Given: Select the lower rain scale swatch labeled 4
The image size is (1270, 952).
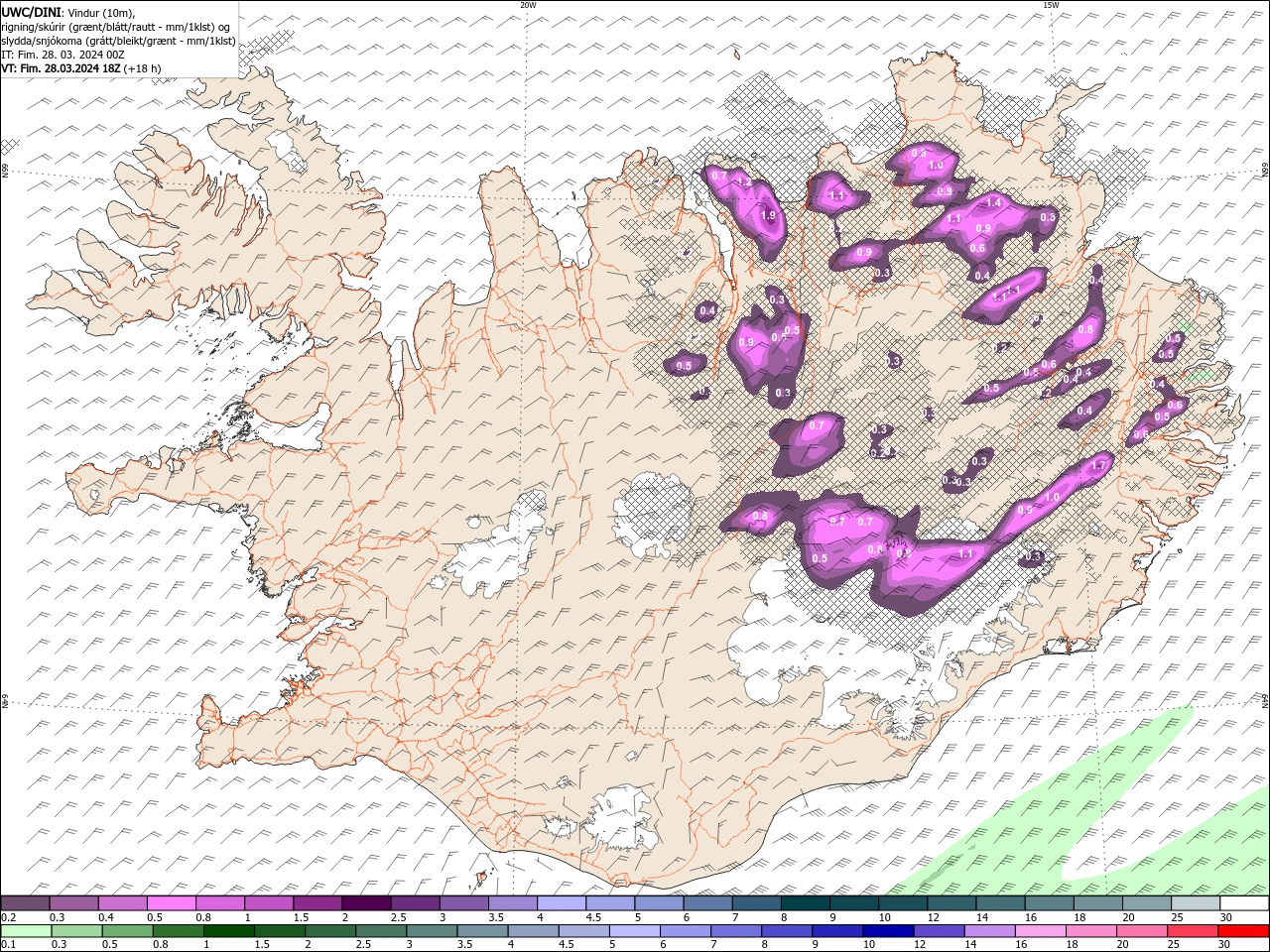Looking at the screenshot, I should pyautogui.click(x=533, y=931).
